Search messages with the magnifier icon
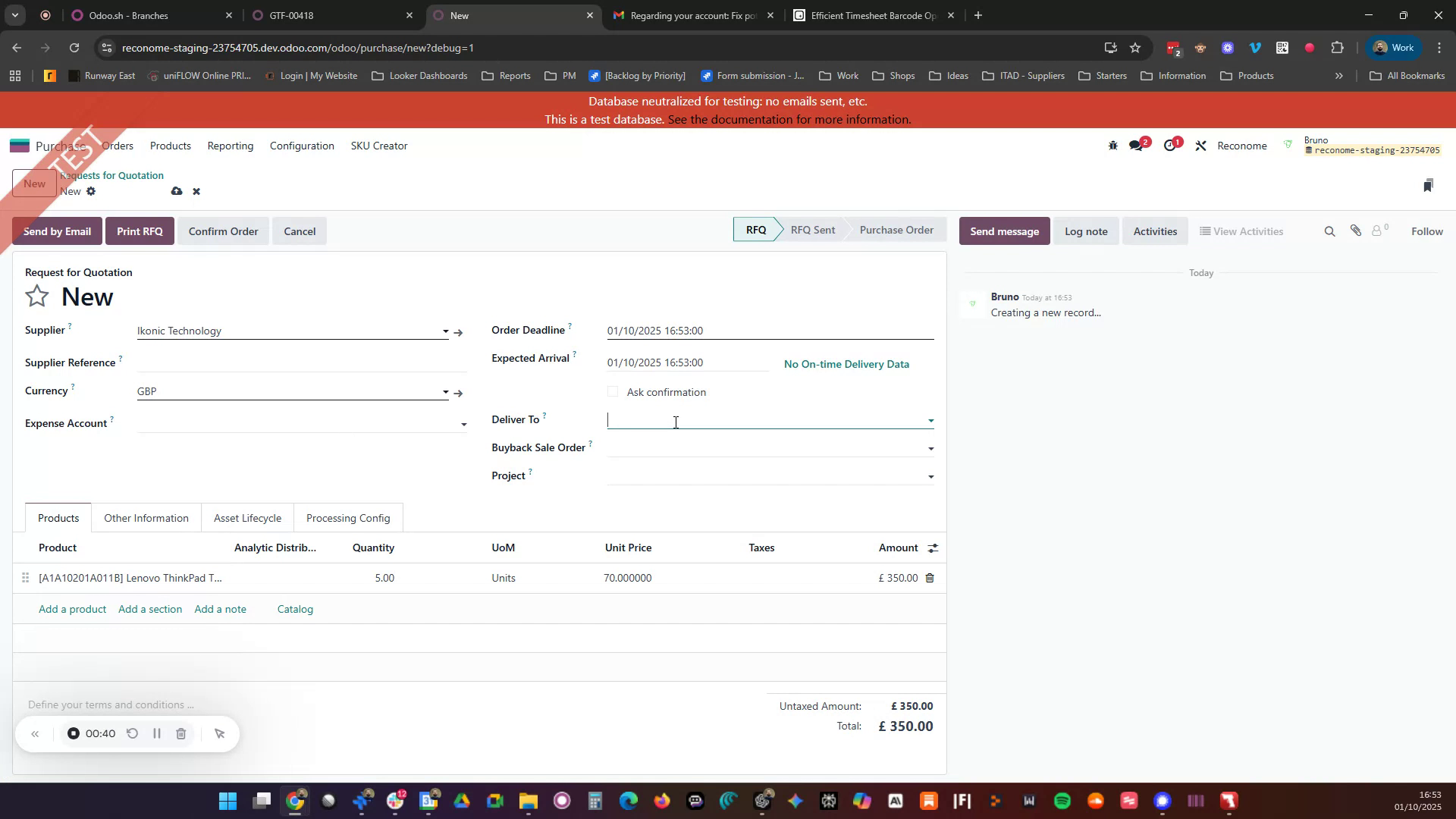Image resolution: width=1456 pixels, height=819 pixels. pyautogui.click(x=1329, y=231)
